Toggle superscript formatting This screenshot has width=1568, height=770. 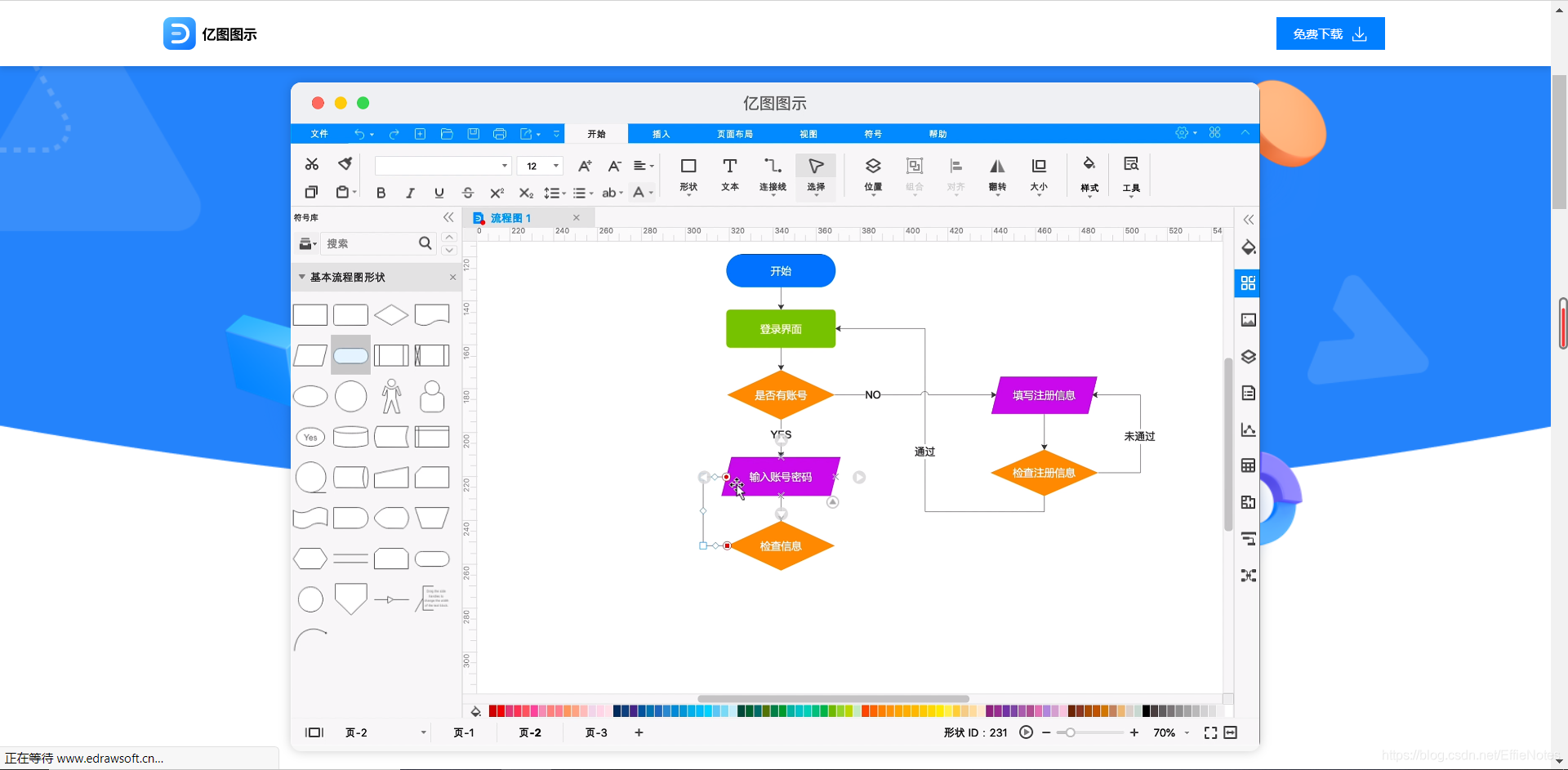coord(497,193)
